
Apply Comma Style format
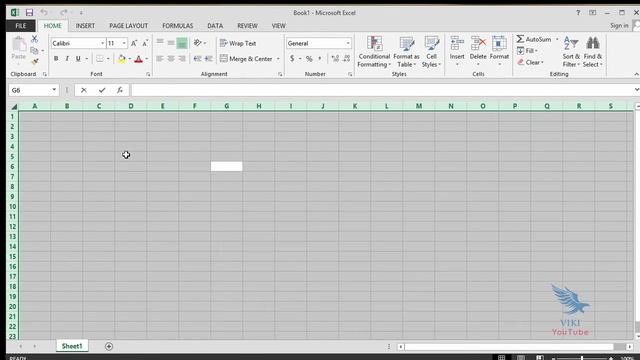coord(320,59)
